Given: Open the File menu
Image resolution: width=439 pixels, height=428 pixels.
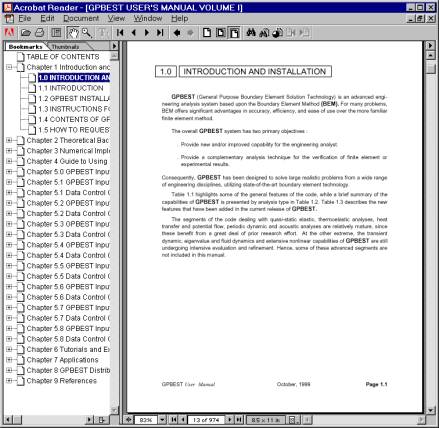Looking at the screenshot, I should 25,19.
